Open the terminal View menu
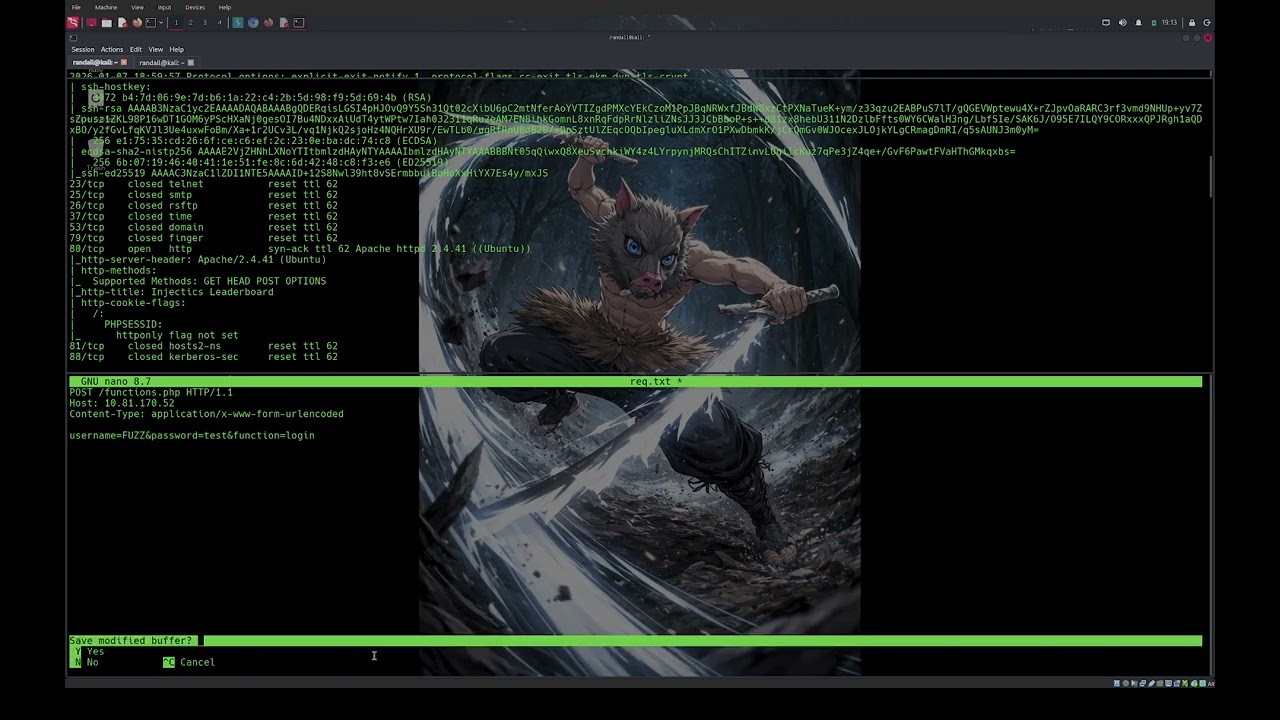Viewport: 1280px width, 720px height. point(156,49)
